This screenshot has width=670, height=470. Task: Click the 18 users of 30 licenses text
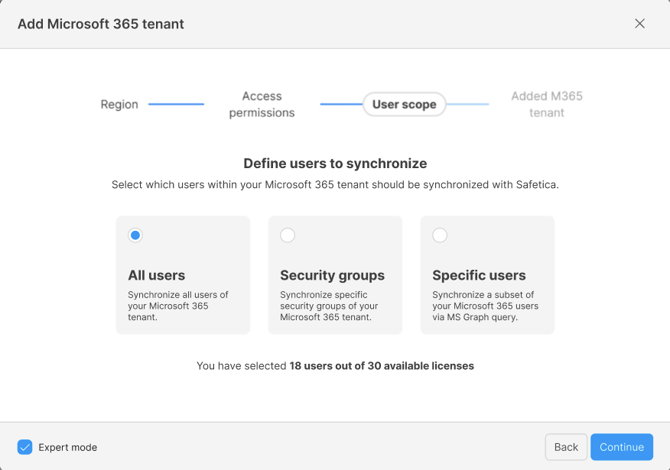click(381, 366)
